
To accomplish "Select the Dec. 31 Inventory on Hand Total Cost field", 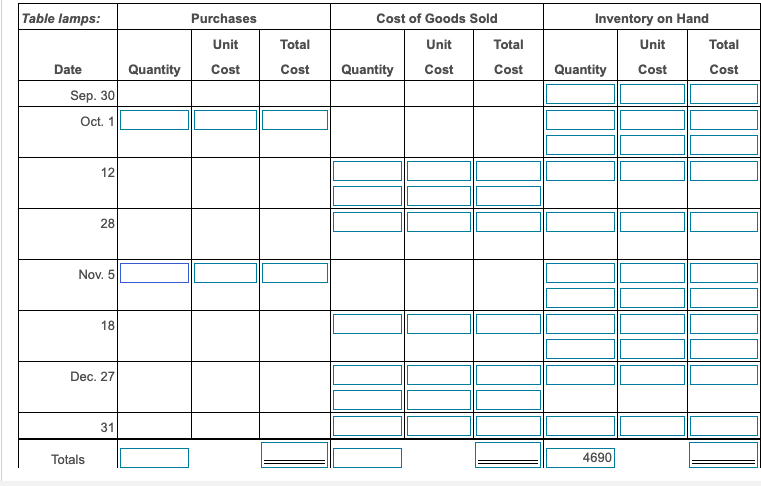I will pos(724,426).
